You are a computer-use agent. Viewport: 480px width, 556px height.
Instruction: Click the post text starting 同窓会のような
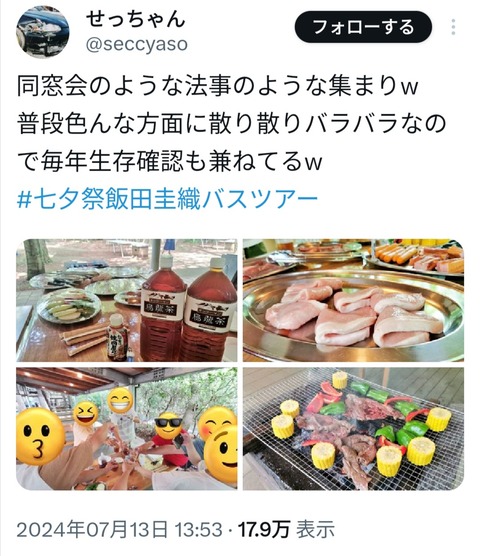click(x=231, y=123)
